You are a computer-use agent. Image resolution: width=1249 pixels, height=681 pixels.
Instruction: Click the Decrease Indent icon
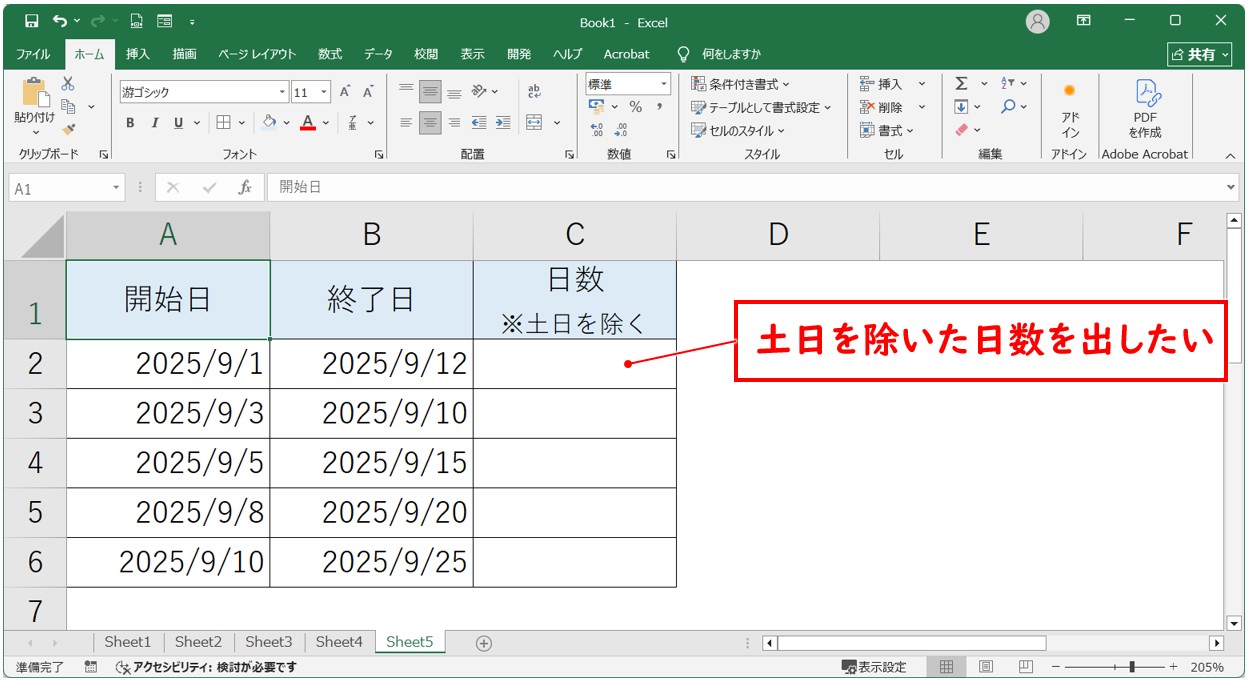[x=479, y=123]
